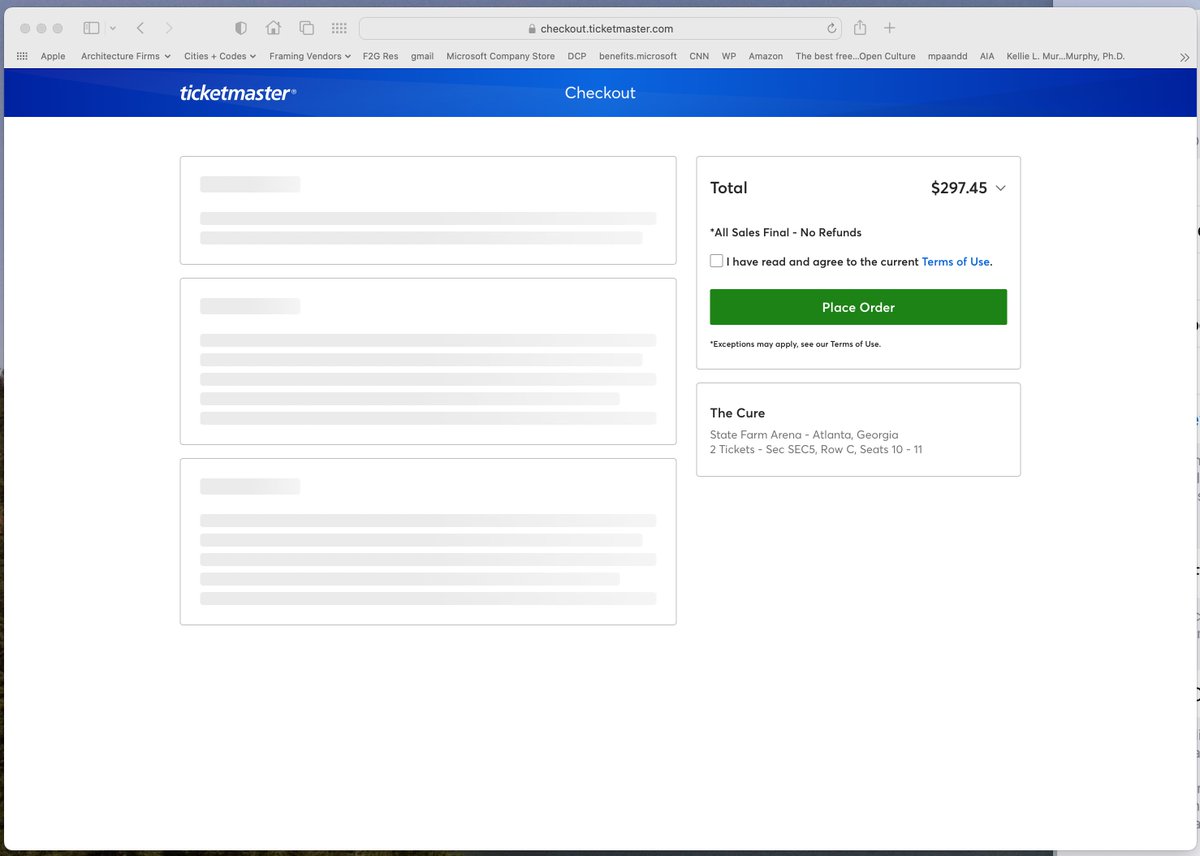This screenshot has height=856, width=1200.
Task: Click the Checkout page heading
Action: tap(600, 93)
